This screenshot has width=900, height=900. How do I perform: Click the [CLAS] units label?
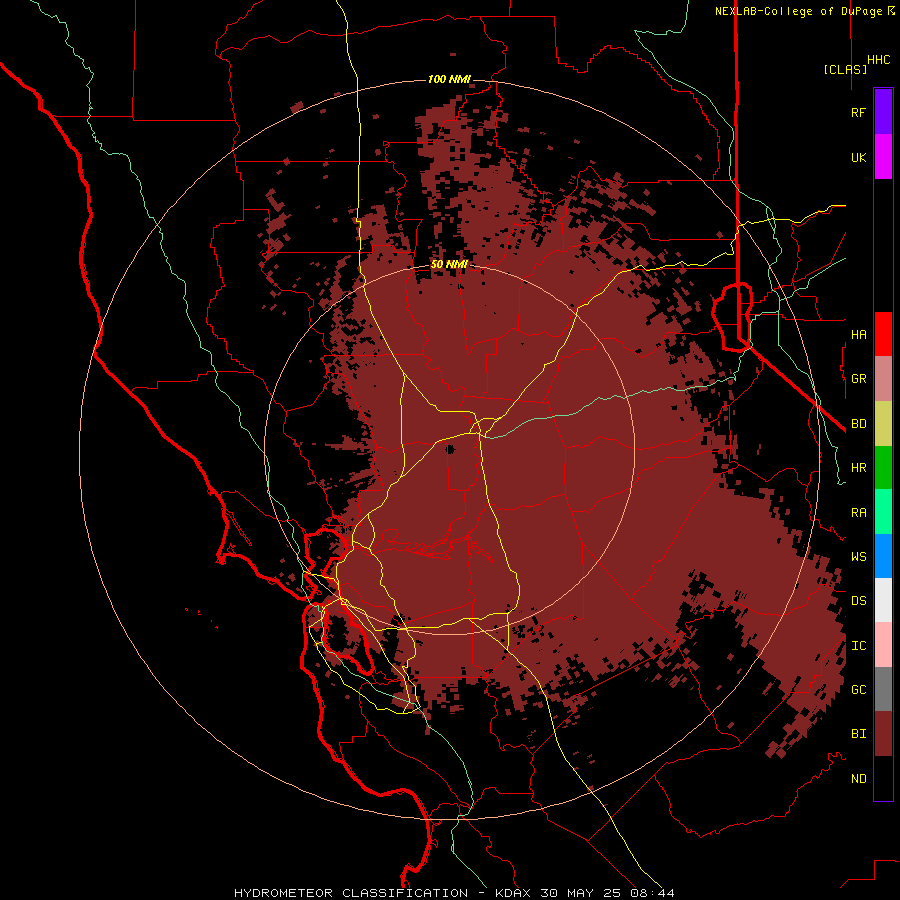(845, 69)
